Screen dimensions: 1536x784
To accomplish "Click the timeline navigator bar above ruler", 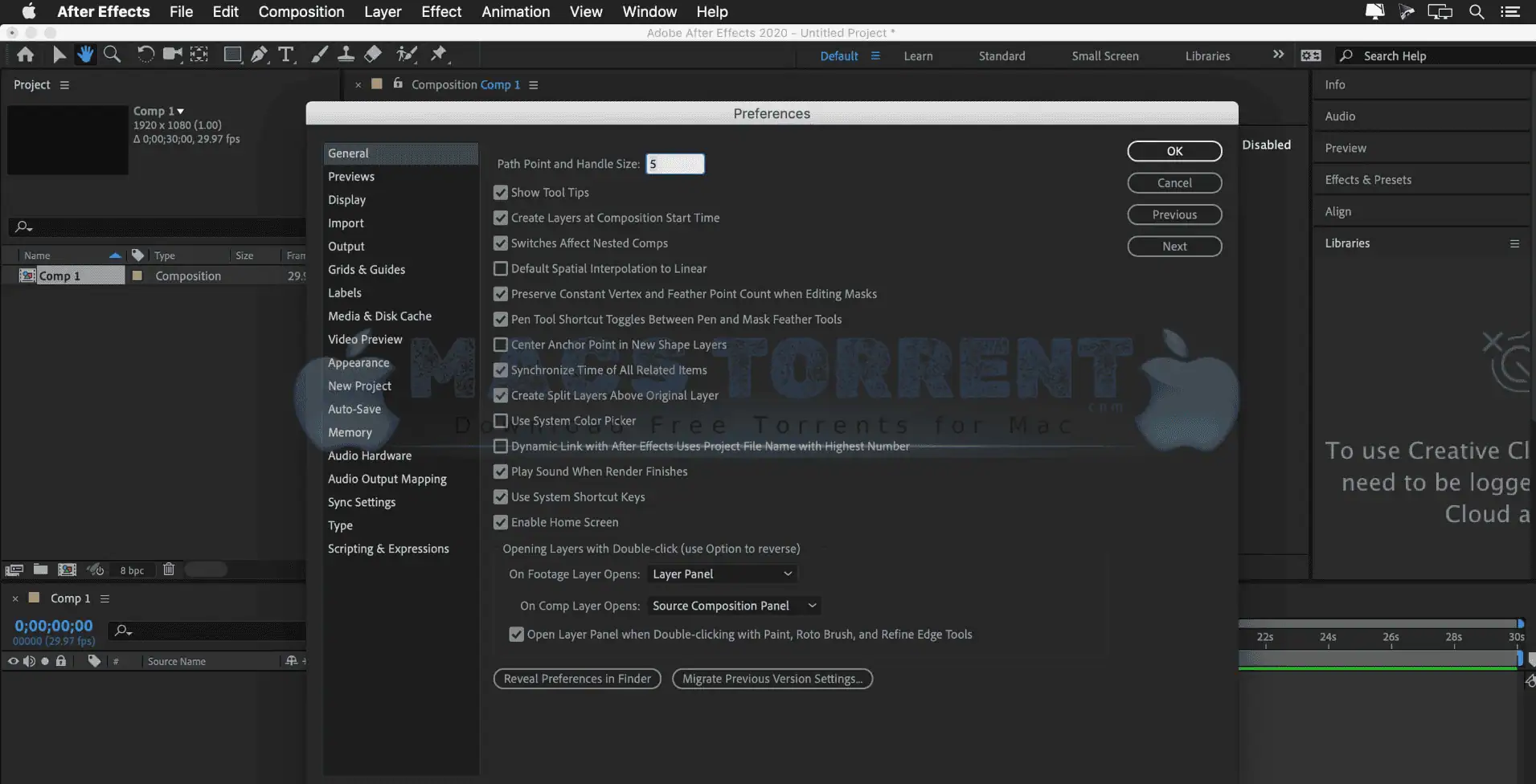I will coord(1380,623).
